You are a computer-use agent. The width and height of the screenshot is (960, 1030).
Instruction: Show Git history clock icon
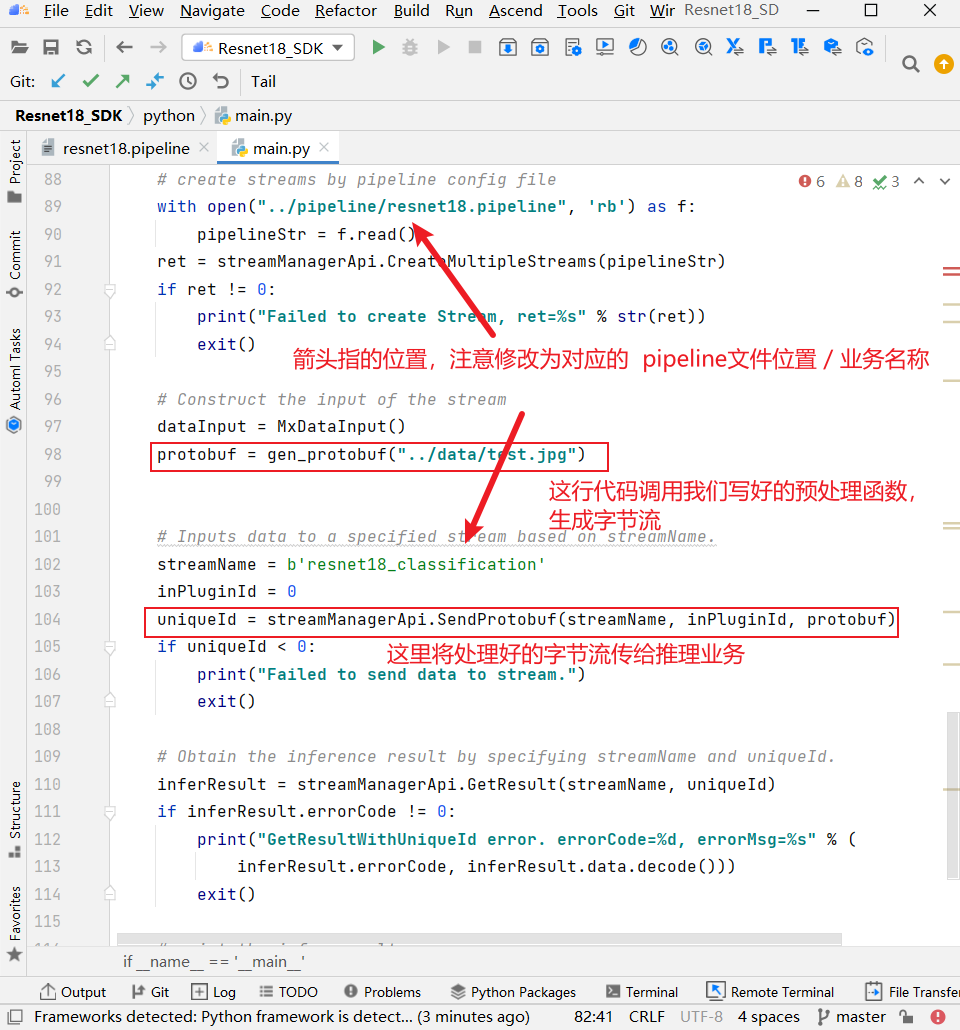point(188,81)
